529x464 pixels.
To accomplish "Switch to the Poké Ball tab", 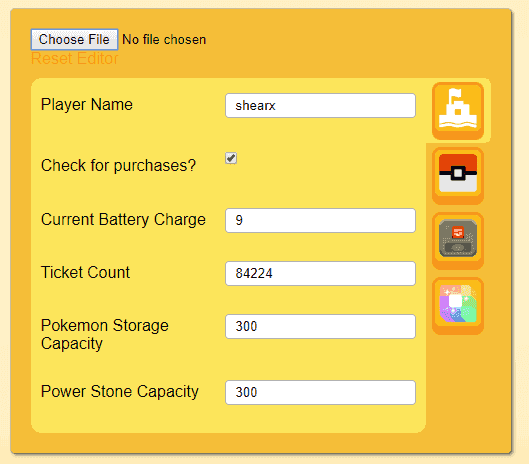I will tap(458, 176).
